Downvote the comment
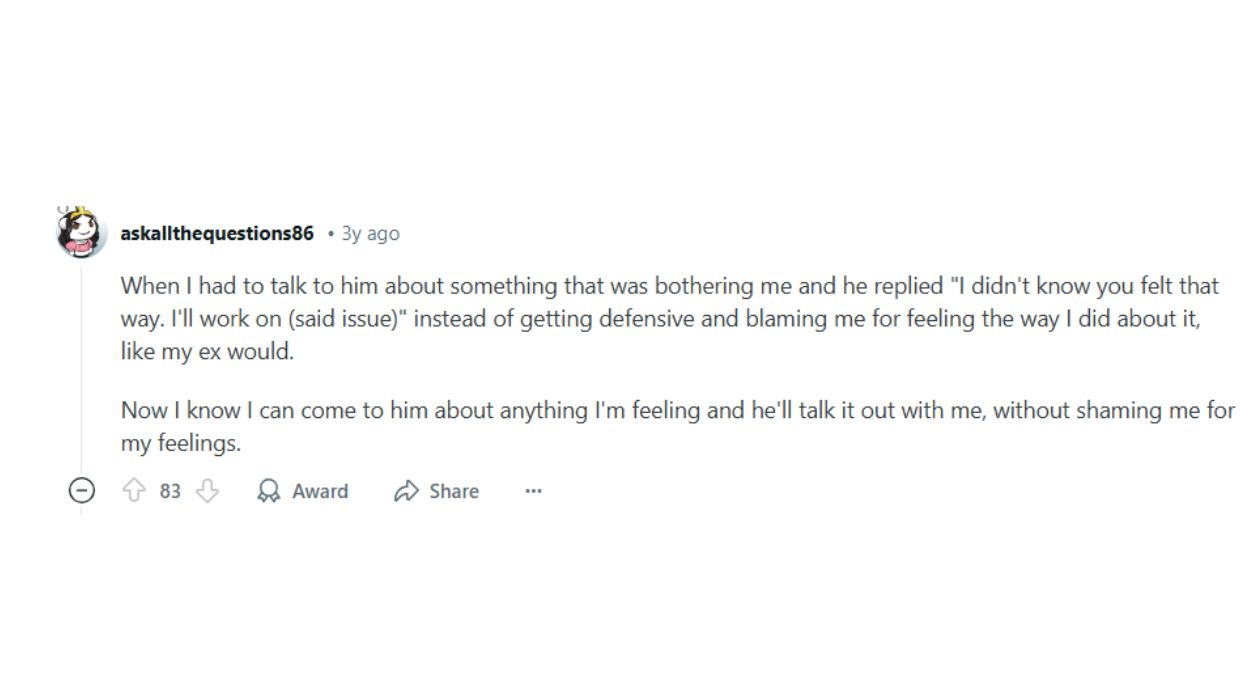Image resolution: width=1250 pixels, height=700 pixels. click(207, 491)
